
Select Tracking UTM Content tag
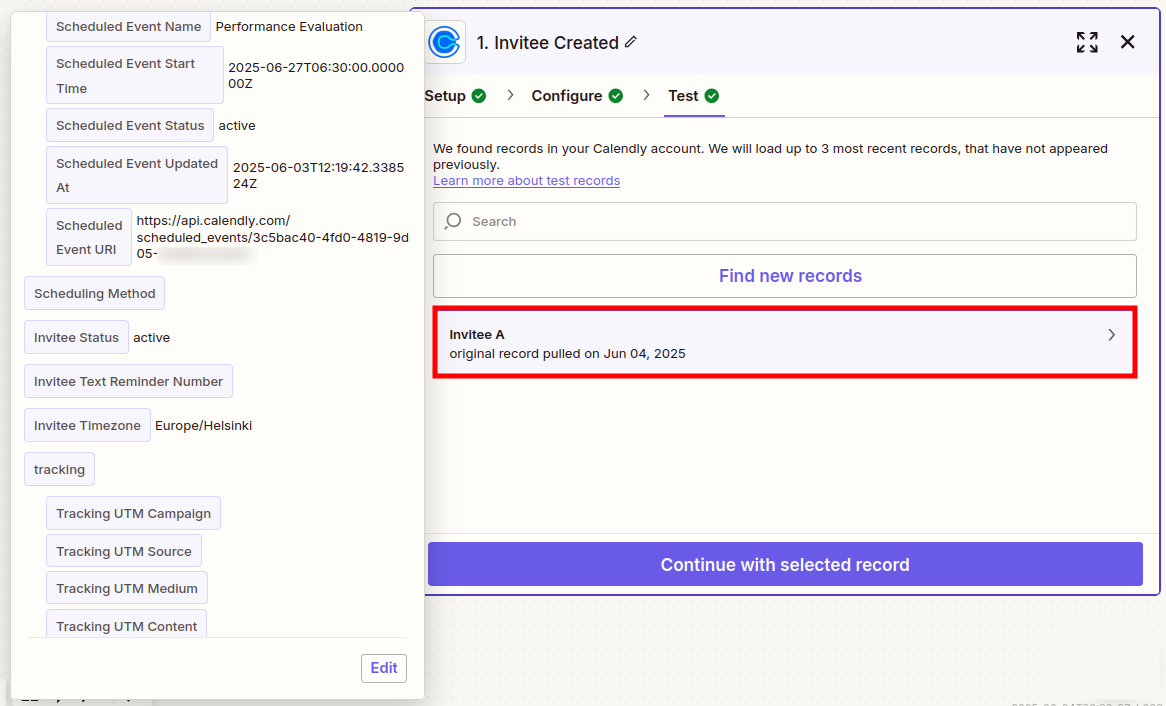pyautogui.click(x=126, y=625)
